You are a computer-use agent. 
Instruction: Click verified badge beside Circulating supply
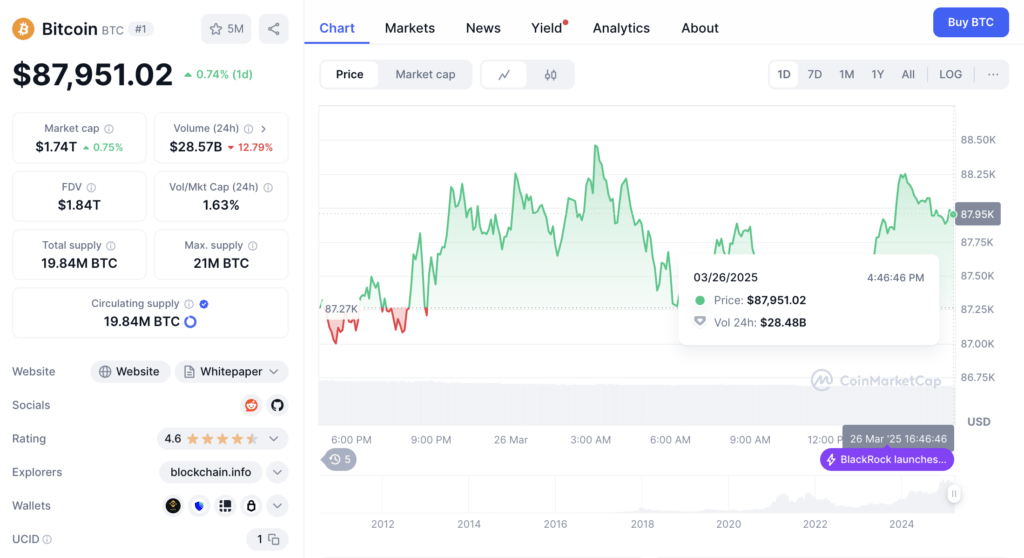[x=204, y=304]
